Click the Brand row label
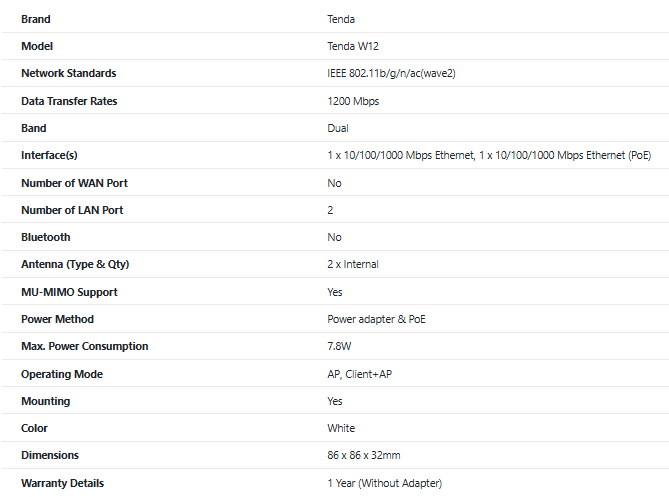 36,19
